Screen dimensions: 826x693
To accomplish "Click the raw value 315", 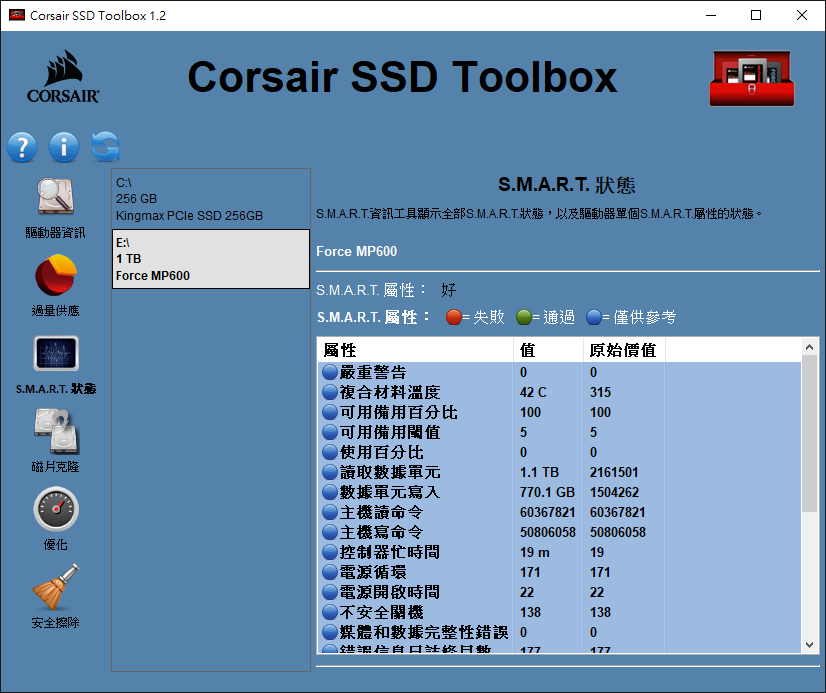I will [600, 392].
